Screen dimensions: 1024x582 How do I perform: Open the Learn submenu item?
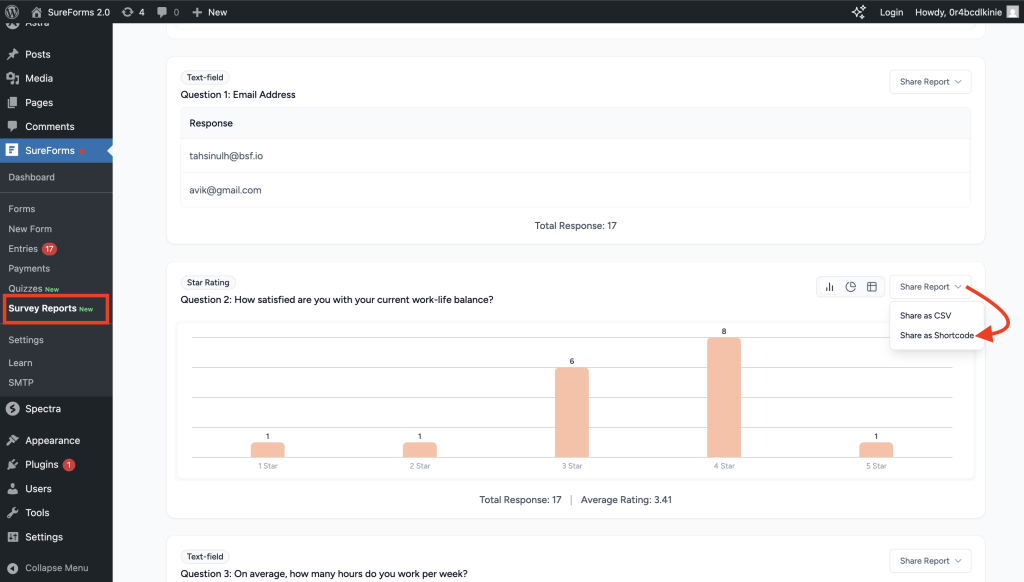pyautogui.click(x=20, y=363)
